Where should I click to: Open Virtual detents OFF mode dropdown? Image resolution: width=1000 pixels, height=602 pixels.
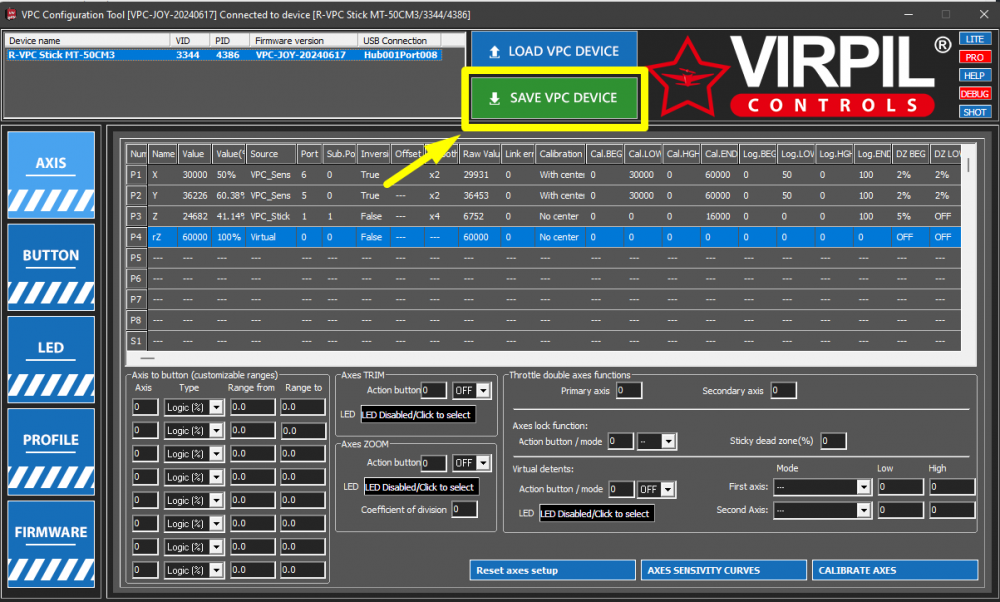coord(668,489)
